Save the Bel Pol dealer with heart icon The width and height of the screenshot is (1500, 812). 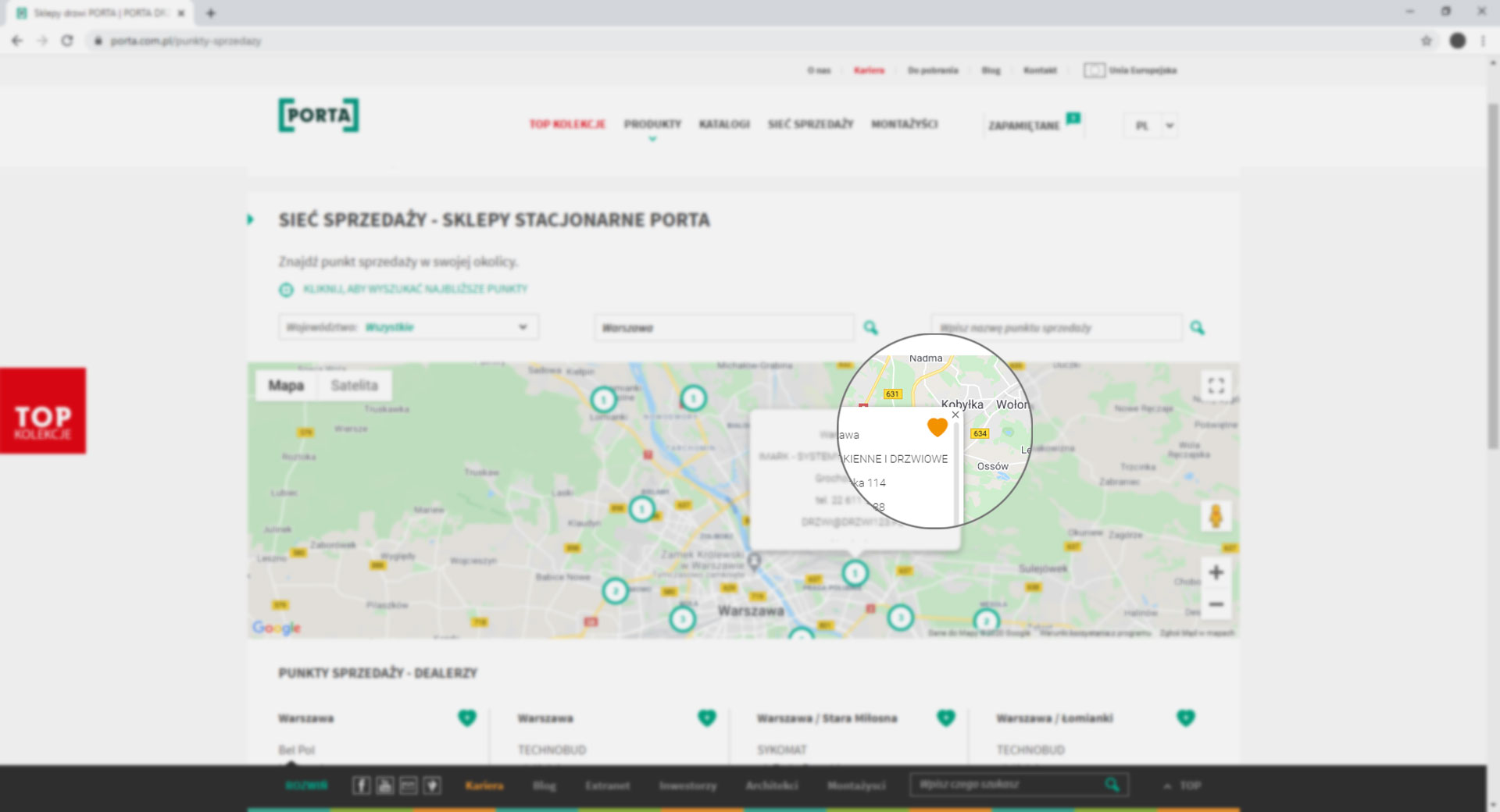pyautogui.click(x=467, y=718)
